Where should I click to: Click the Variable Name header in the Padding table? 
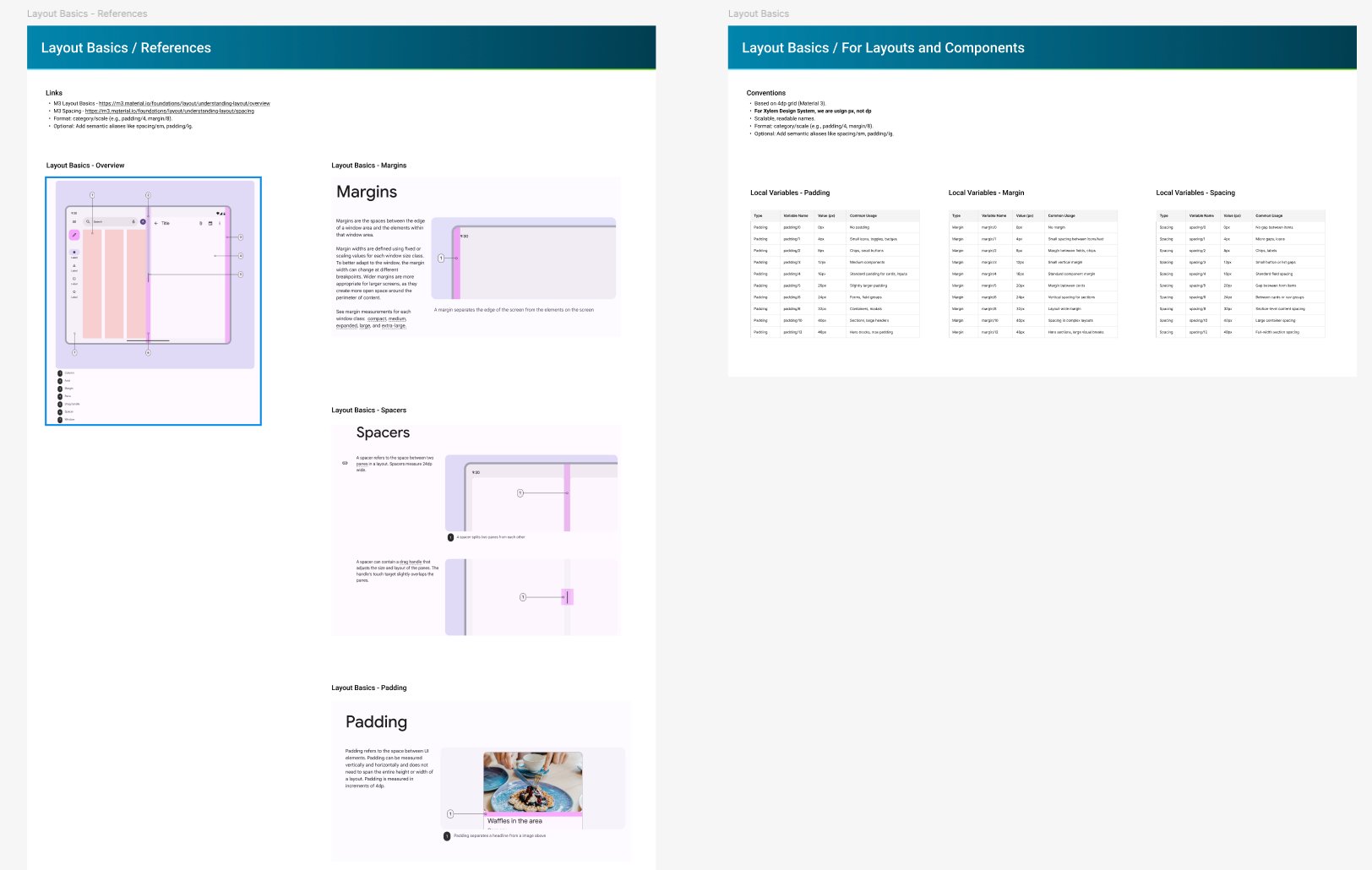(x=796, y=215)
